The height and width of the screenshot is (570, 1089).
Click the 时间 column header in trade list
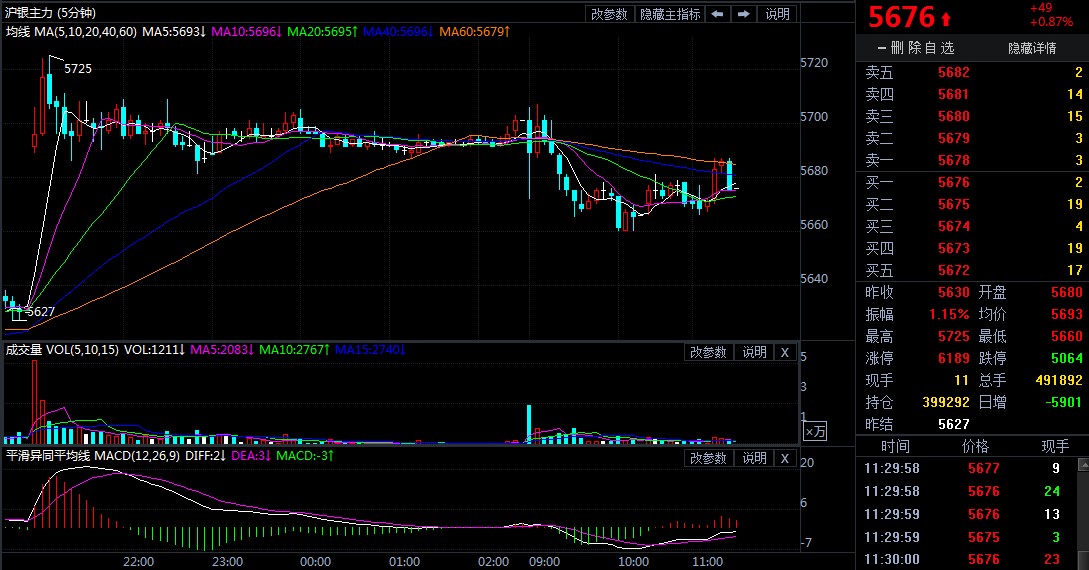[896, 446]
